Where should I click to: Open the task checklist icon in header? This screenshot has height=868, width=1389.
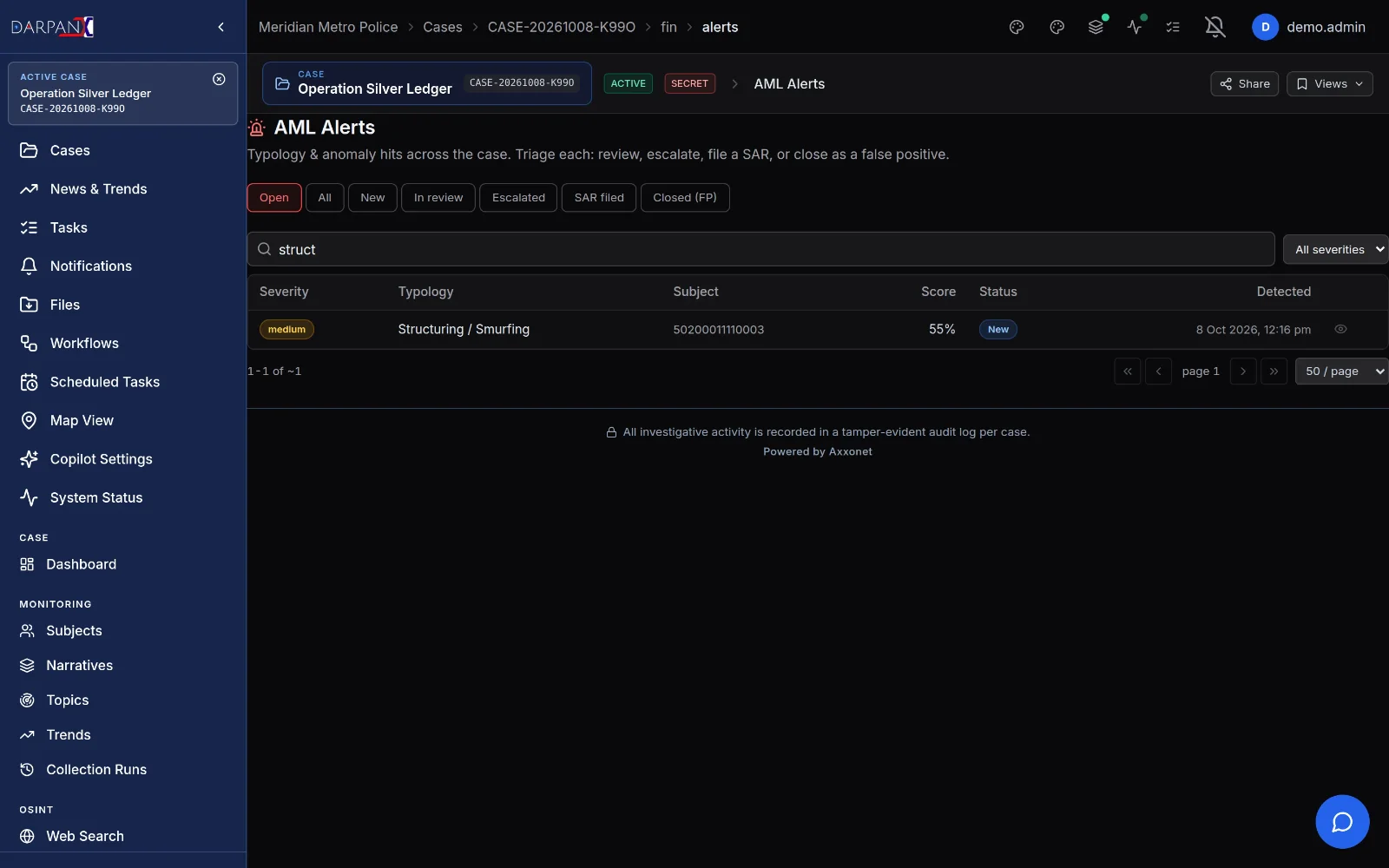[1173, 27]
